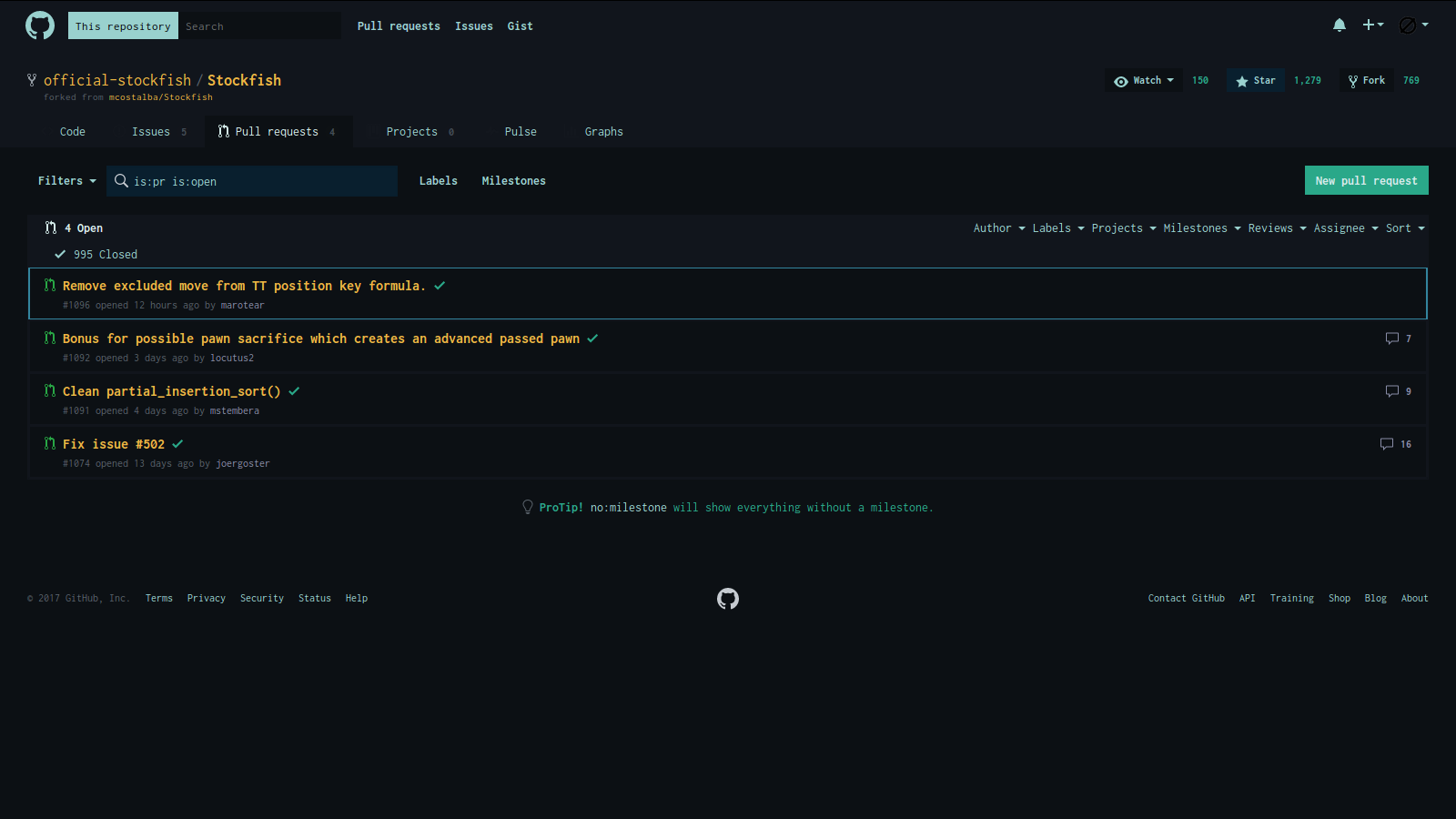The image size is (1456, 819).
Task: Open PR 'Clean partial_insertion_sort()'
Action: [x=171, y=391]
